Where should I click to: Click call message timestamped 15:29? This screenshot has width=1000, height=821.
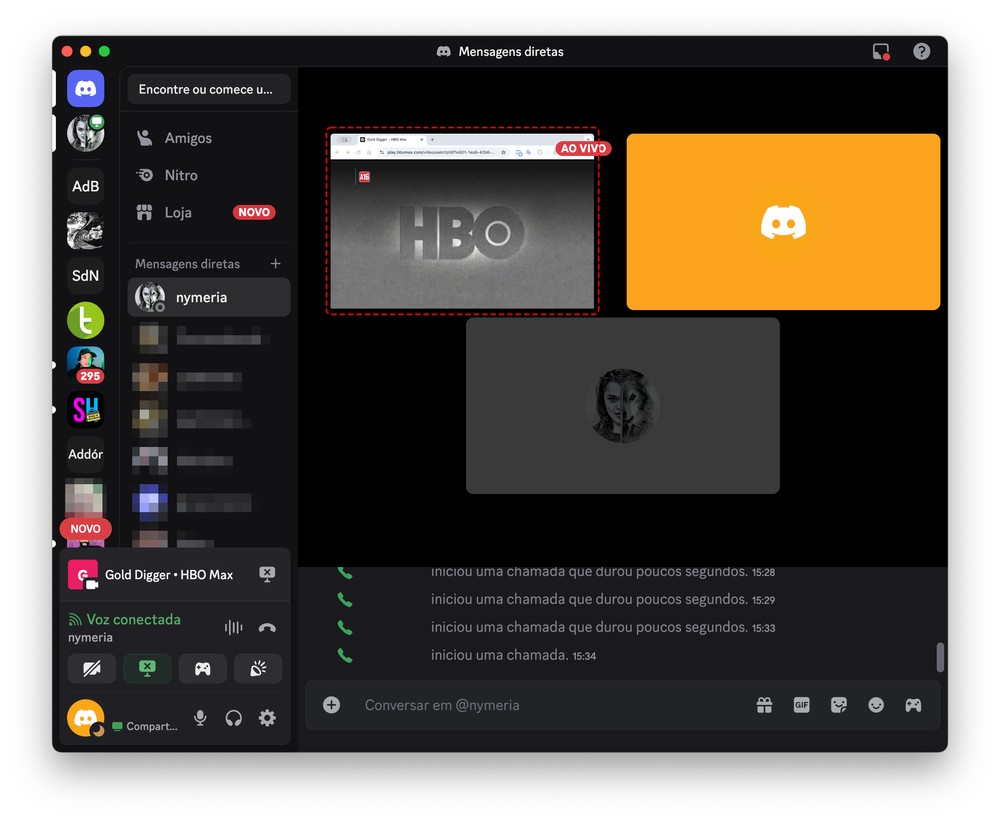[x=603, y=599]
